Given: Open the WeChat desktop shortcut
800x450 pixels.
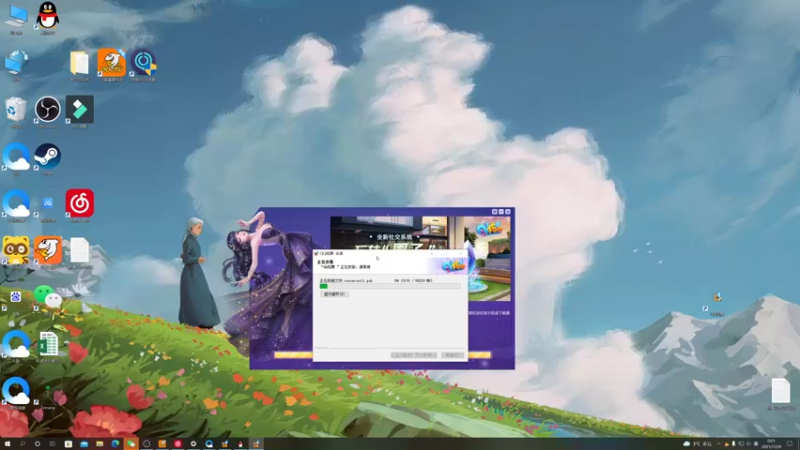Looking at the screenshot, I should (x=47, y=297).
